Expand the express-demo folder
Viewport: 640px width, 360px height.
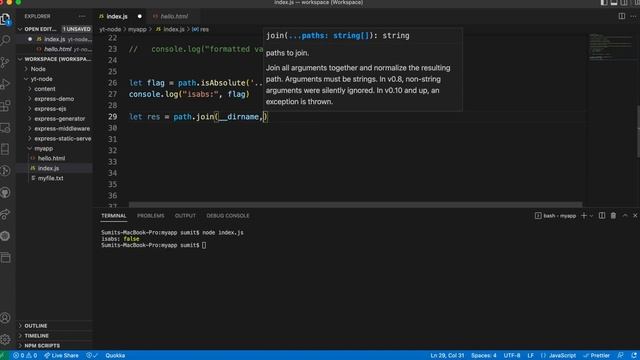55,99
